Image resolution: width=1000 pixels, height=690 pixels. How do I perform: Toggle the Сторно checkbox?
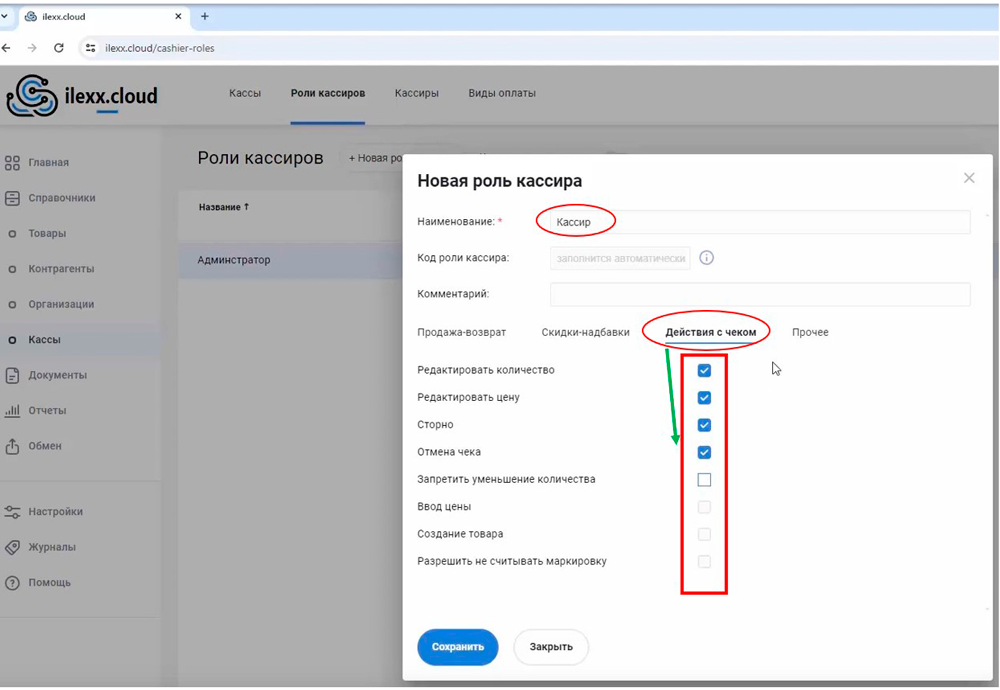click(x=704, y=425)
